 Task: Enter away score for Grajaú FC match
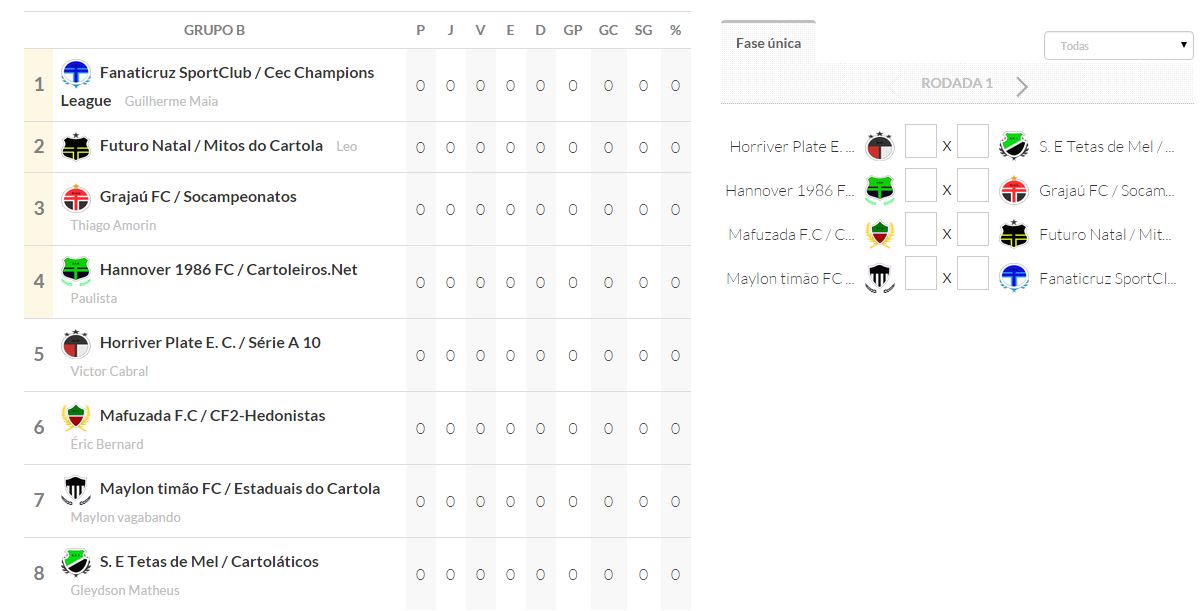pyautogui.click(x=972, y=186)
